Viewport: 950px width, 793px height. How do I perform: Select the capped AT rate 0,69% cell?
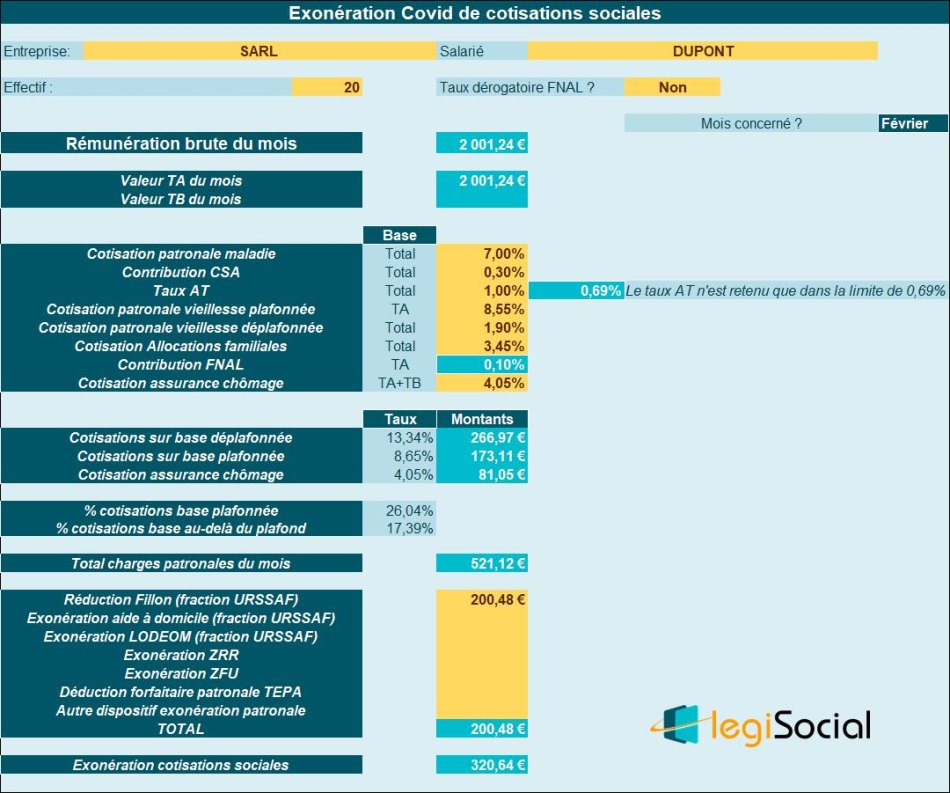click(575, 291)
